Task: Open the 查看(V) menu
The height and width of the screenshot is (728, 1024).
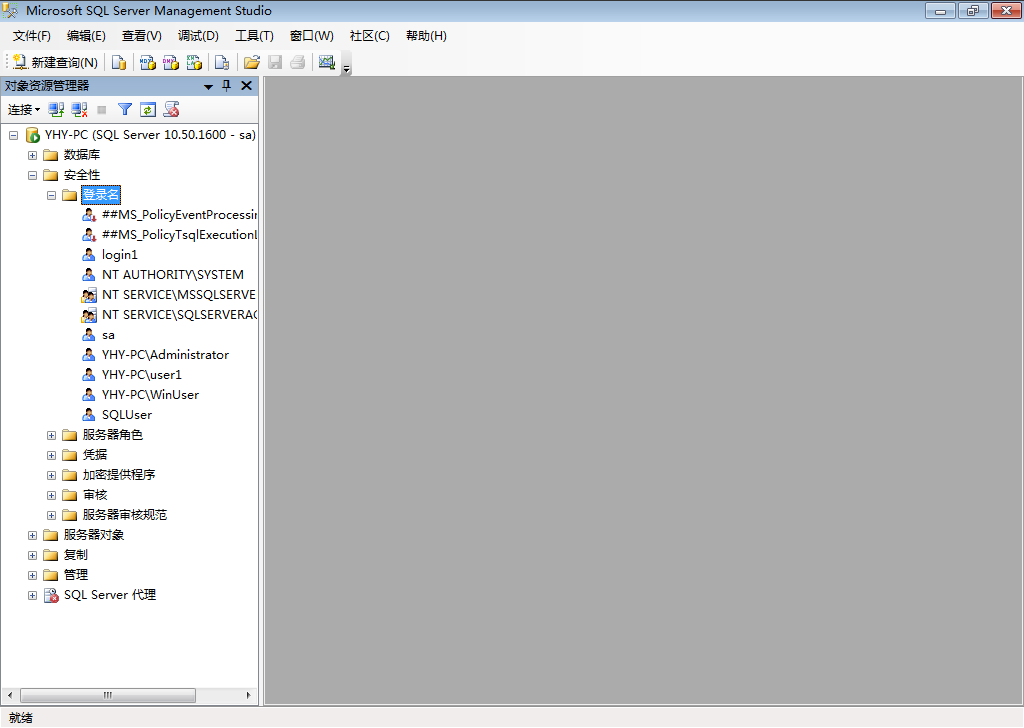Action: coord(142,36)
